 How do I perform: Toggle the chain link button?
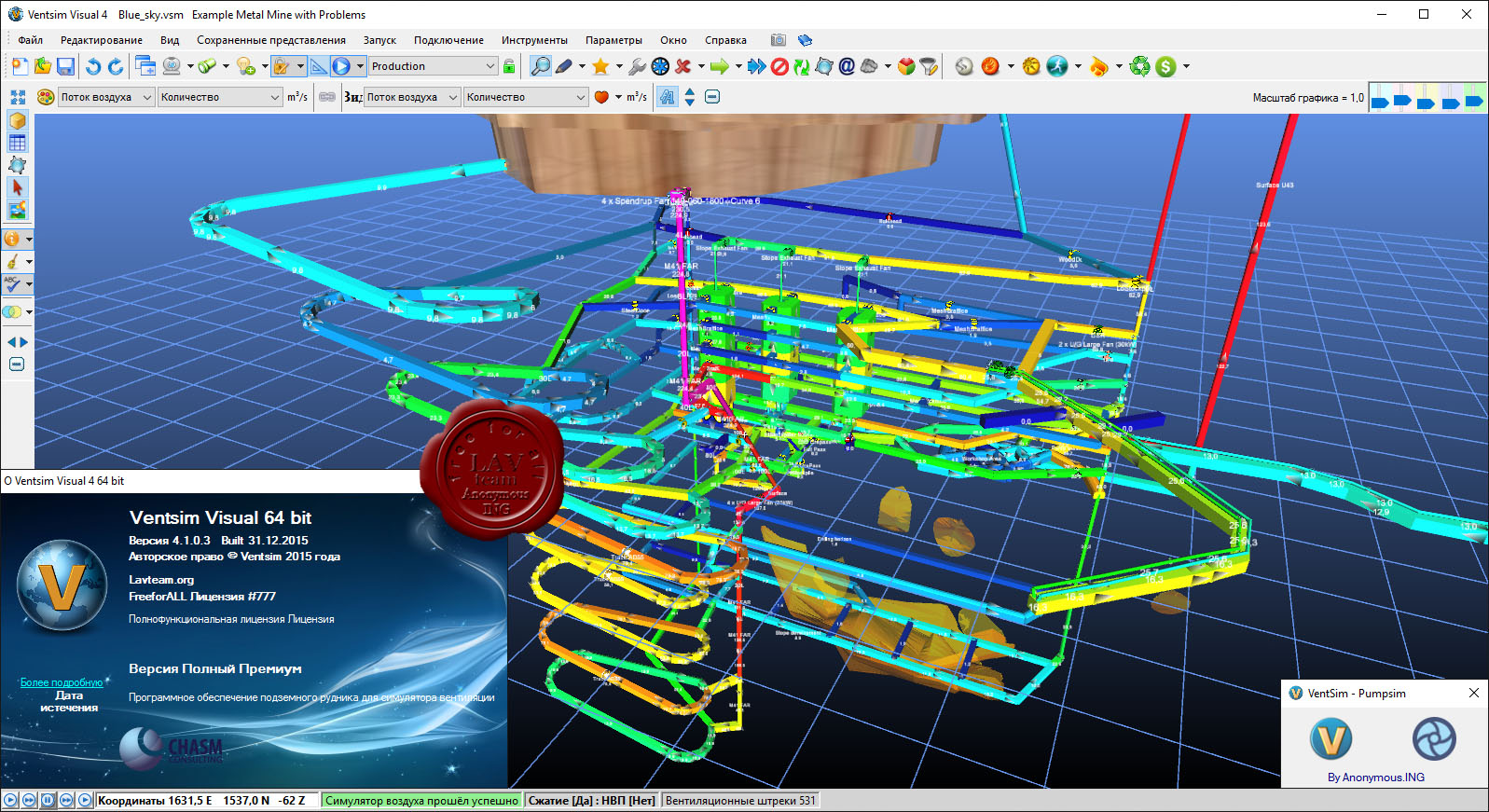pos(327,97)
